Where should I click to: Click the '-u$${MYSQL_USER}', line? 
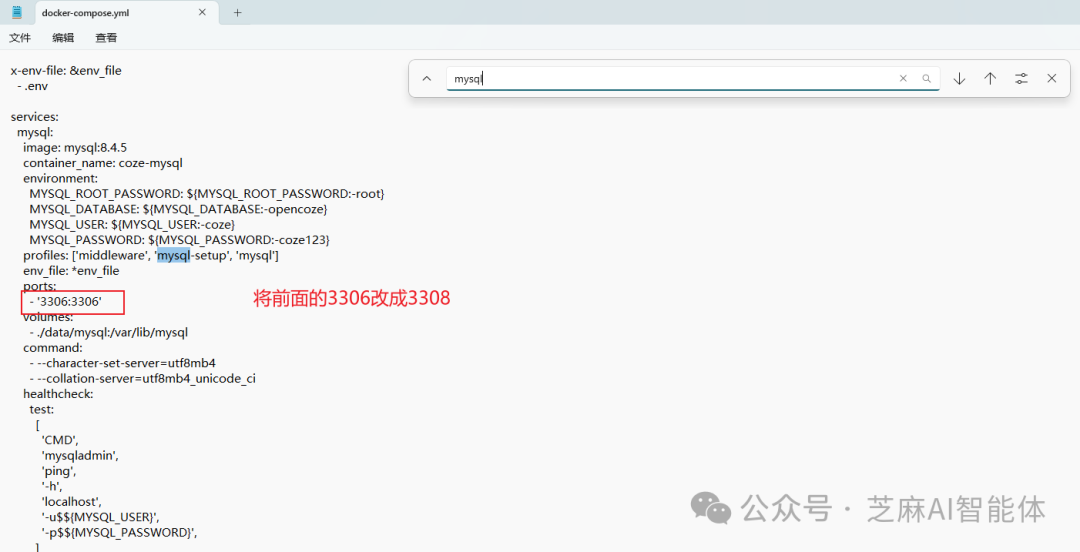tap(101, 517)
